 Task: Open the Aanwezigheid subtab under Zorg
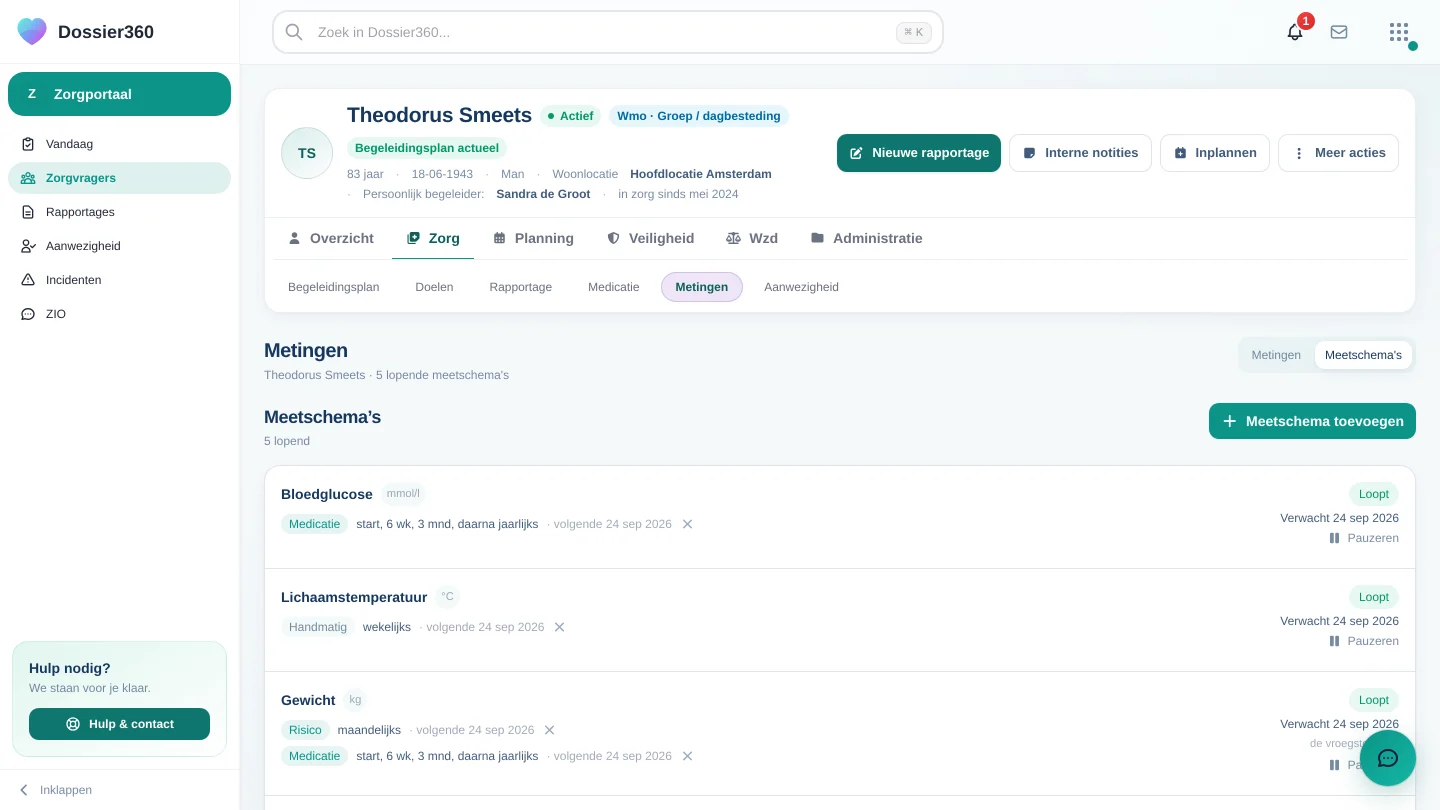[x=801, y=287]
